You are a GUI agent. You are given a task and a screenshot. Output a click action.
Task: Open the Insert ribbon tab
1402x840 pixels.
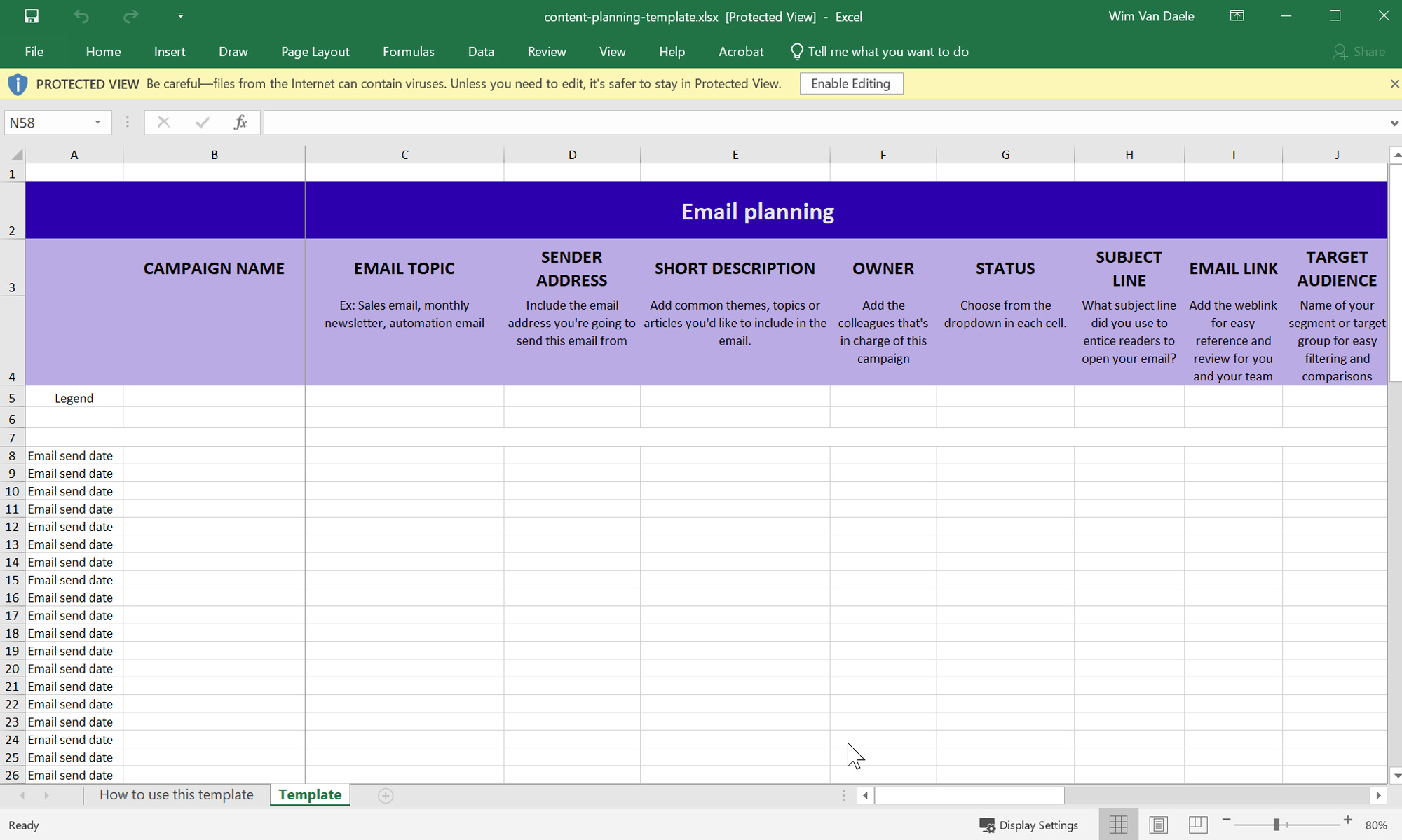[x=170, y=52]
